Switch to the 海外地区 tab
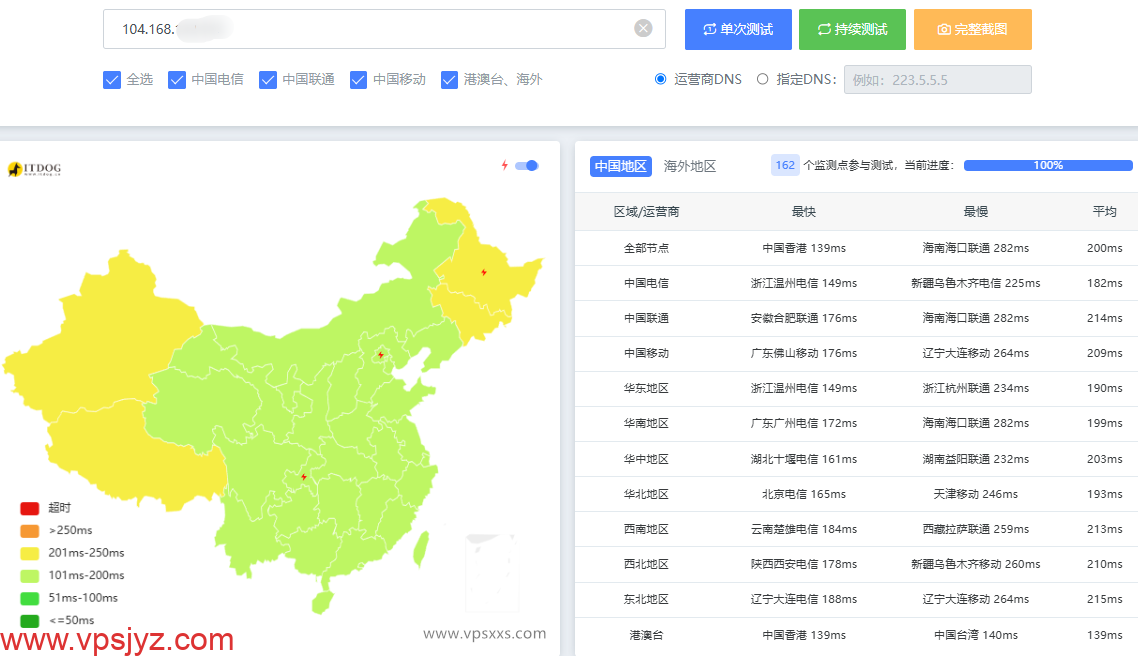Viewport: 1138px width, 656px height. click(x=690, y=166)
